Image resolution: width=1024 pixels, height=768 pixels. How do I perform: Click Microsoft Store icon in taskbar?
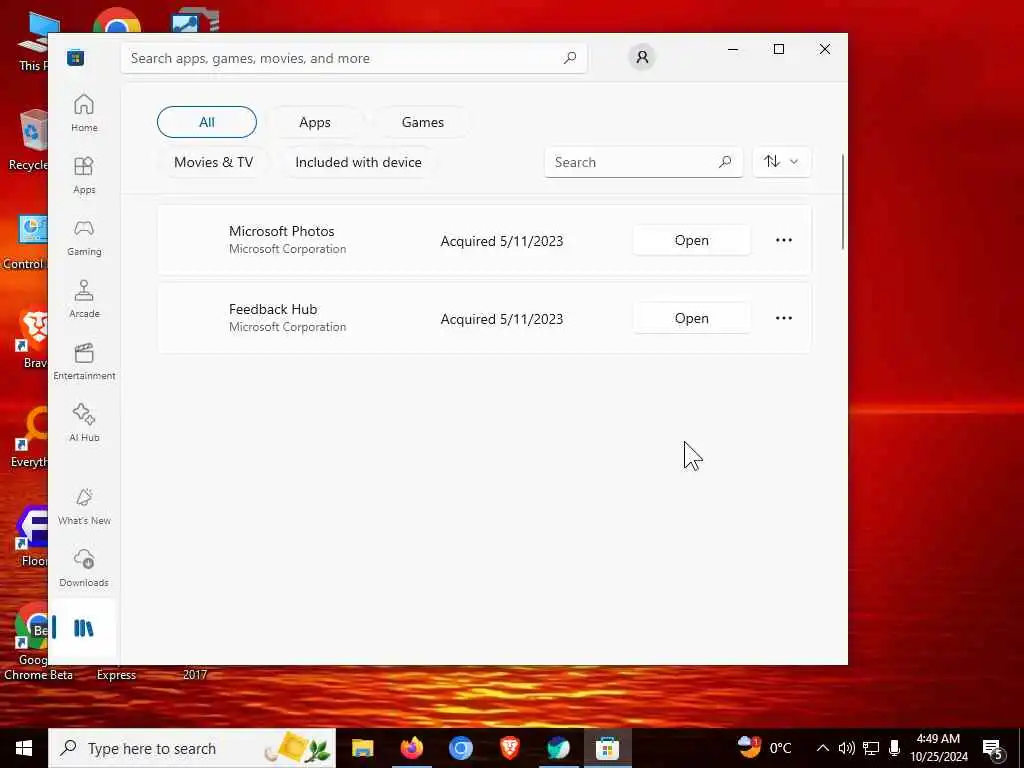click(x=607, y=748)
